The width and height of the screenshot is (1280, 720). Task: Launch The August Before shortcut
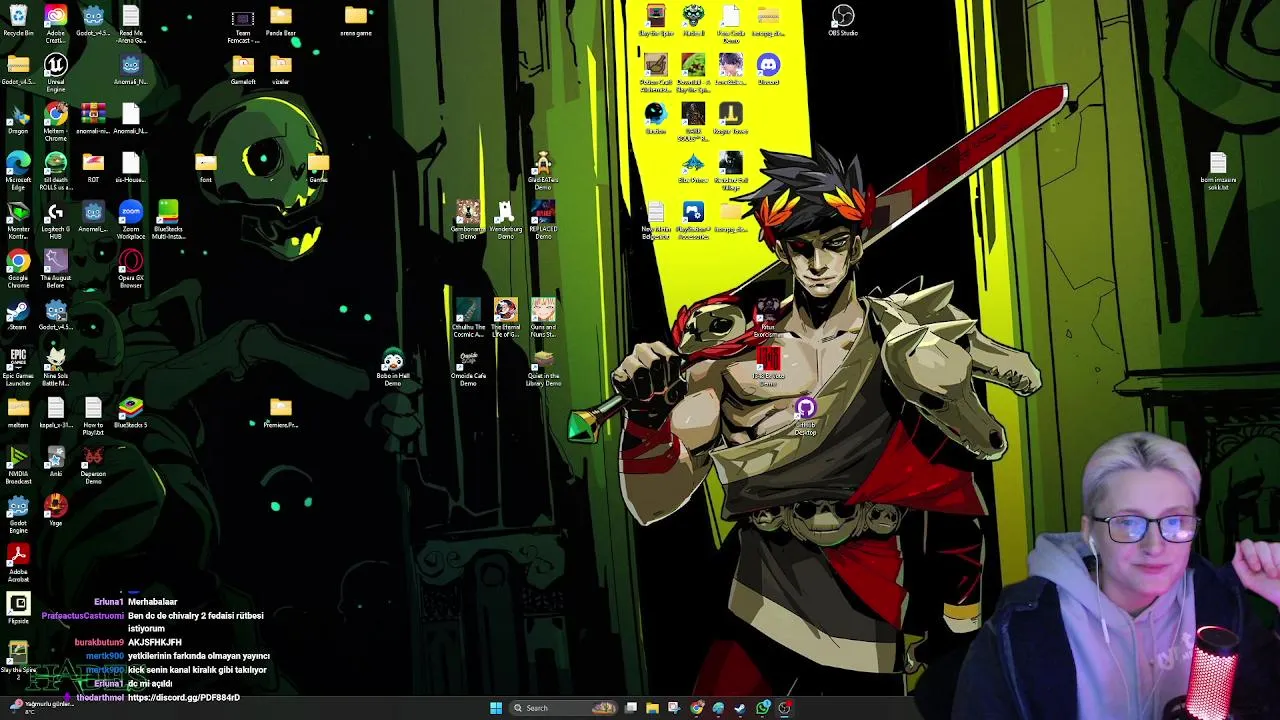pyautogui.click(x=56, y=269)
